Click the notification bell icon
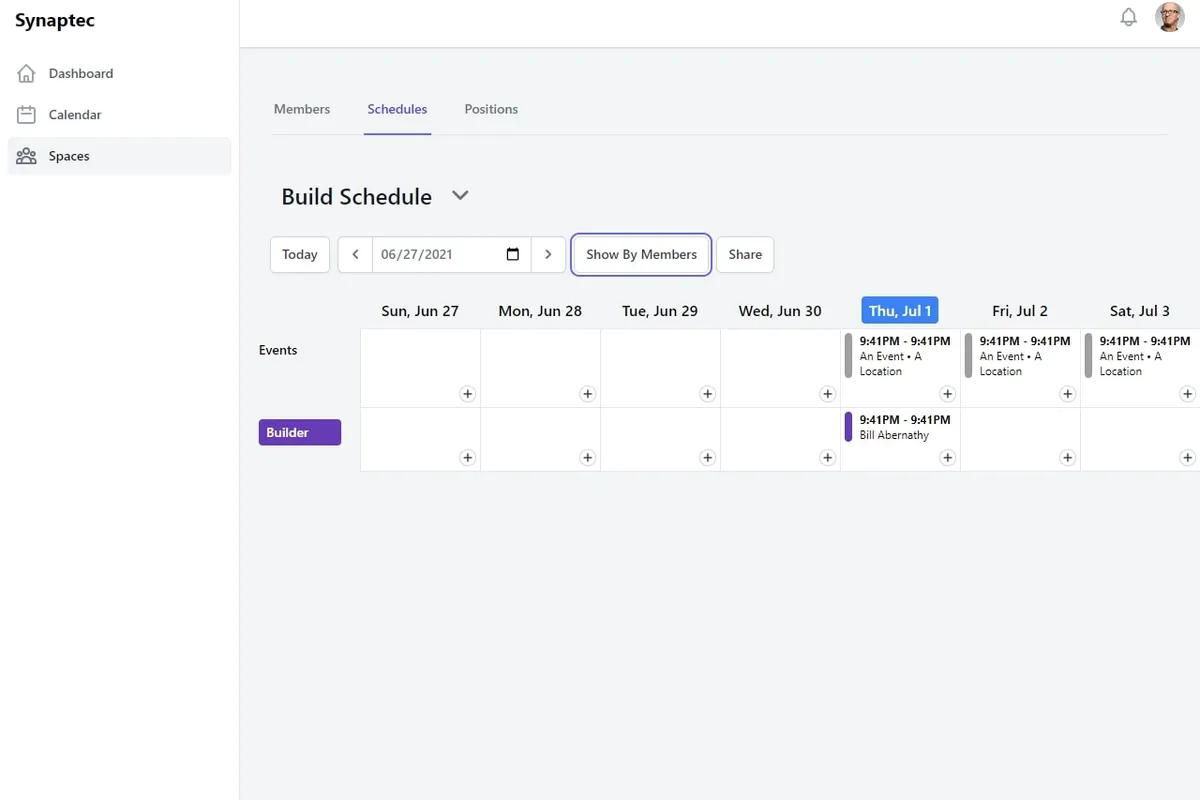Viewport: 1200px width, 800px height. click(1128, 18)
